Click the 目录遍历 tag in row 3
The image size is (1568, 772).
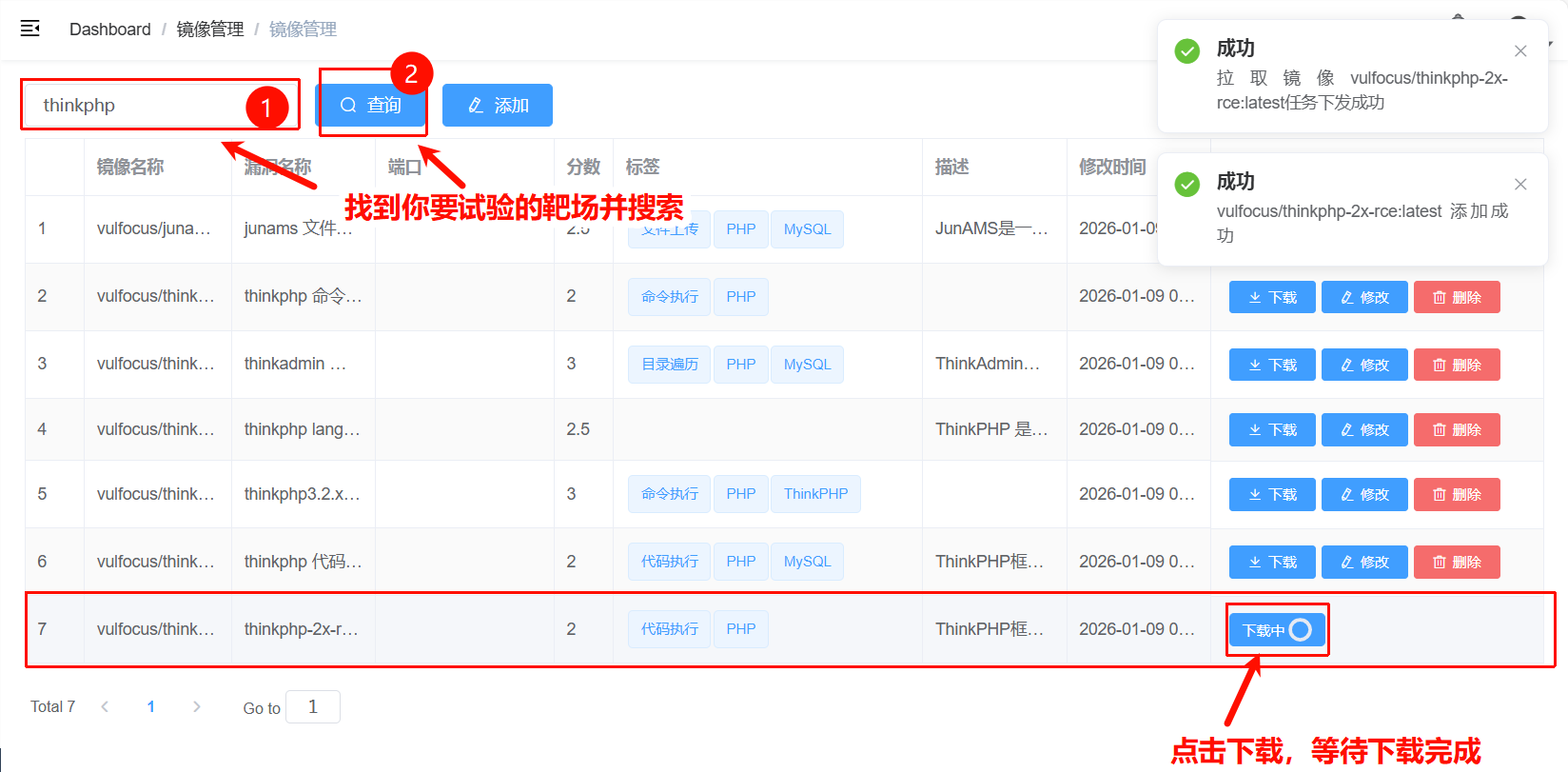[x=669, y=365]
